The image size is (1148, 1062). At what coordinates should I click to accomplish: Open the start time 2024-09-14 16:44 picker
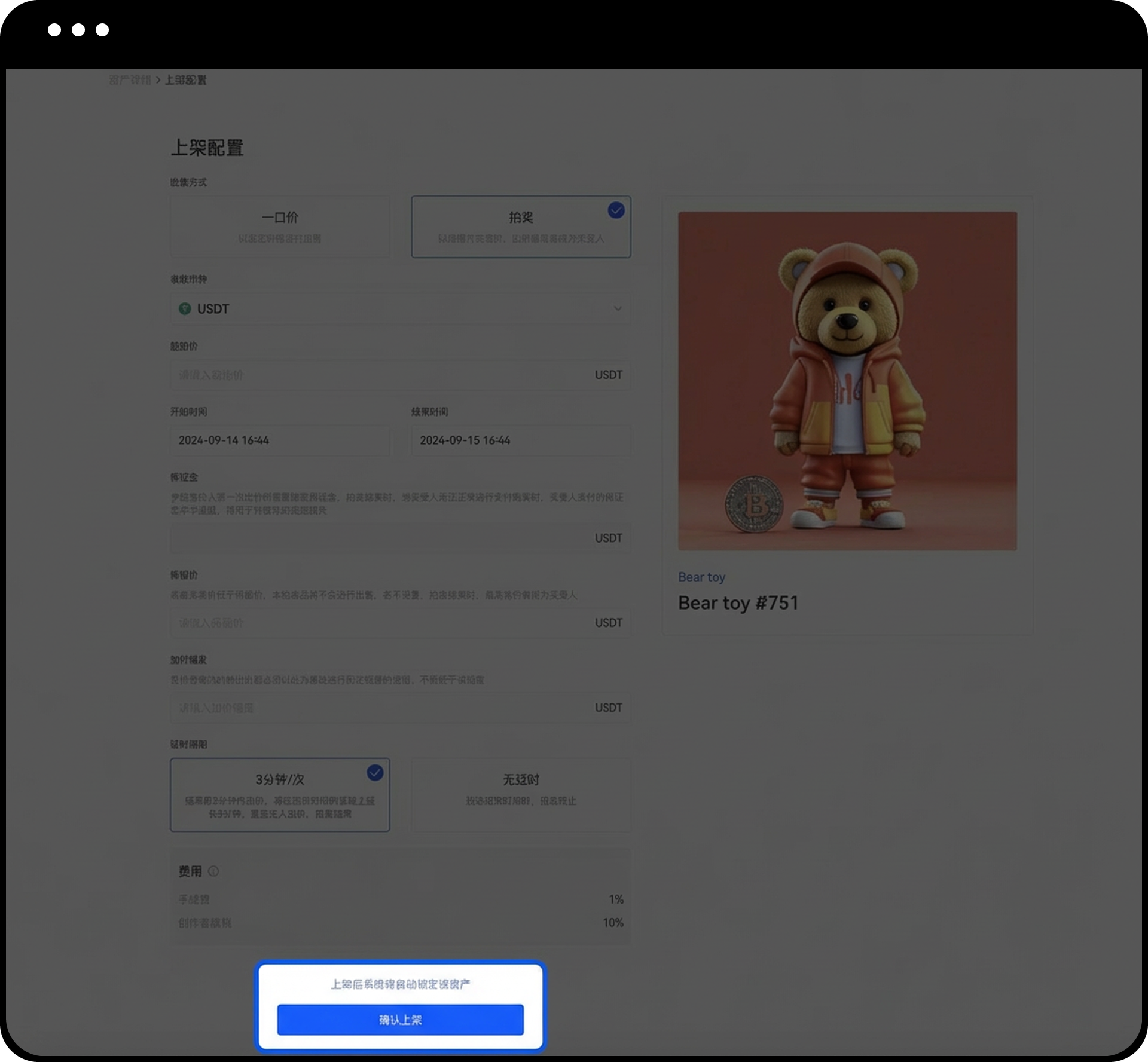280,440
